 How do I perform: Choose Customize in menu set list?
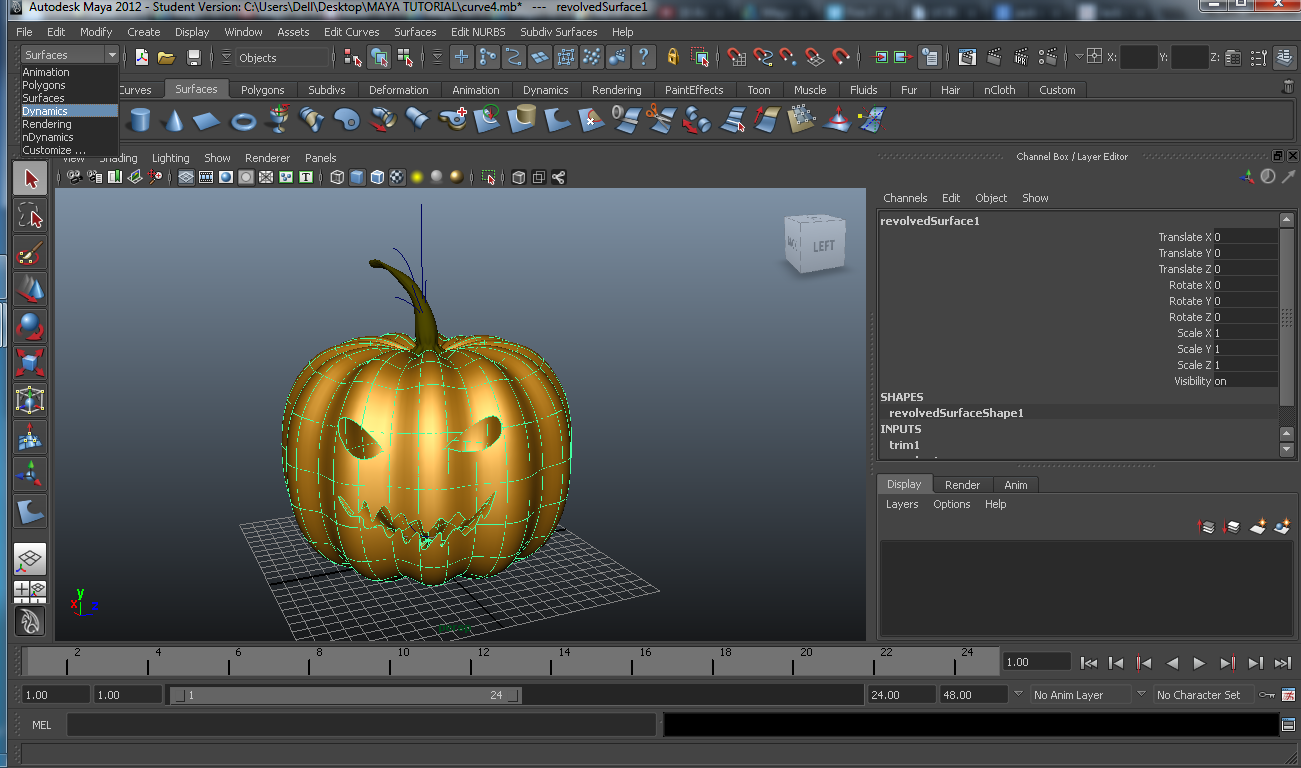click(x=70, y=150)
